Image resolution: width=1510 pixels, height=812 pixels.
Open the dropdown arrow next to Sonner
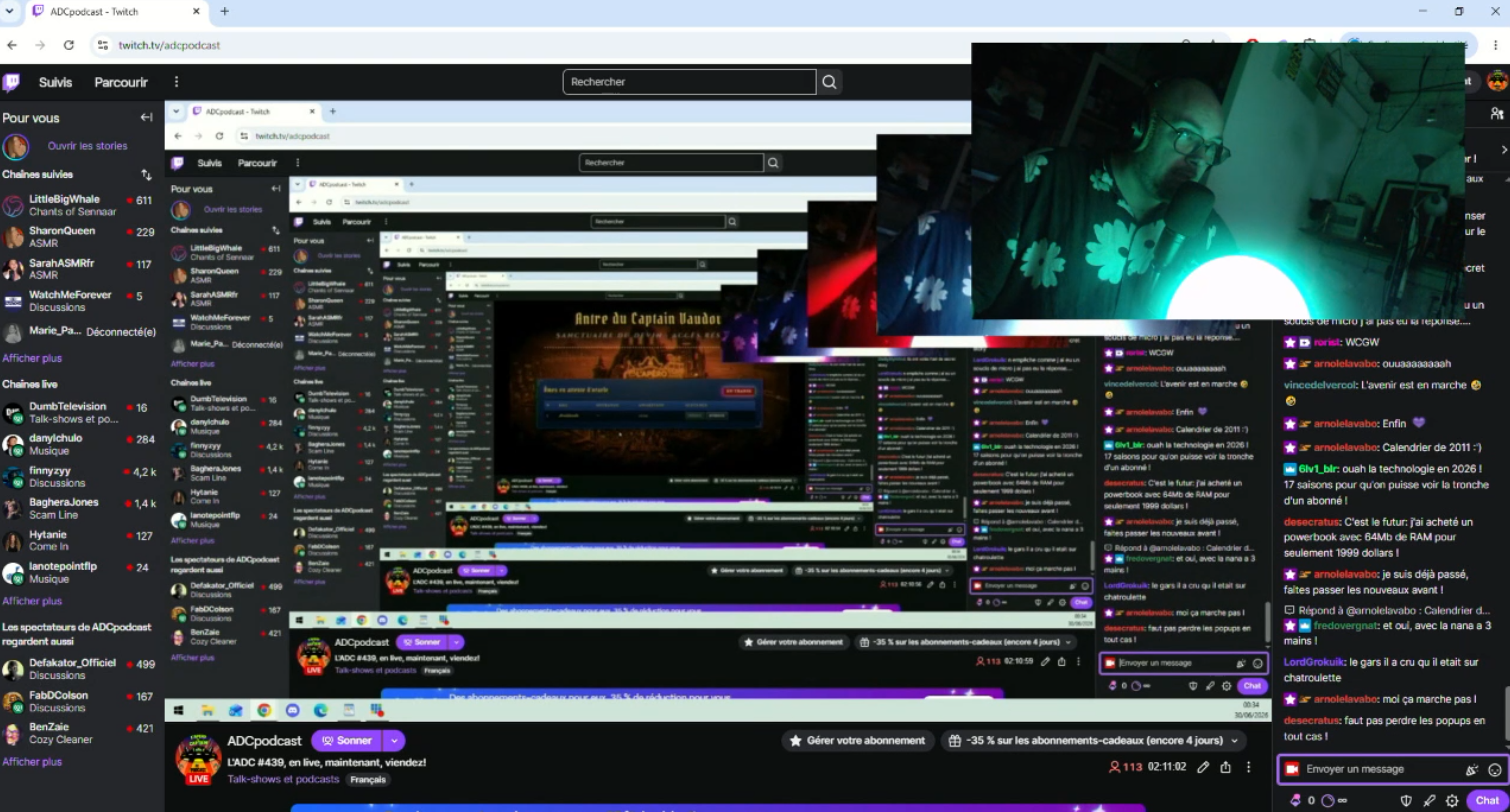(x=394, y=740)
